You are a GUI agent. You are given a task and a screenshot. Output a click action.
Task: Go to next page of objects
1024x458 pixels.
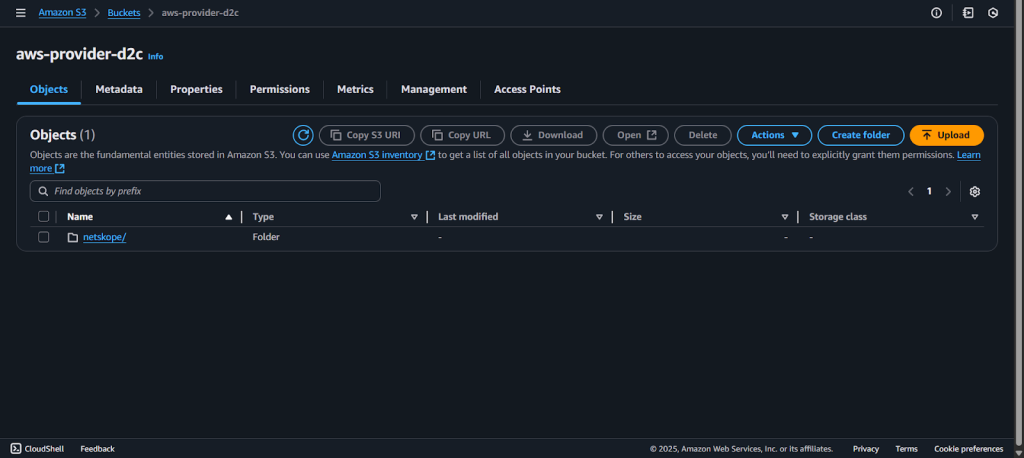[948, 191]
